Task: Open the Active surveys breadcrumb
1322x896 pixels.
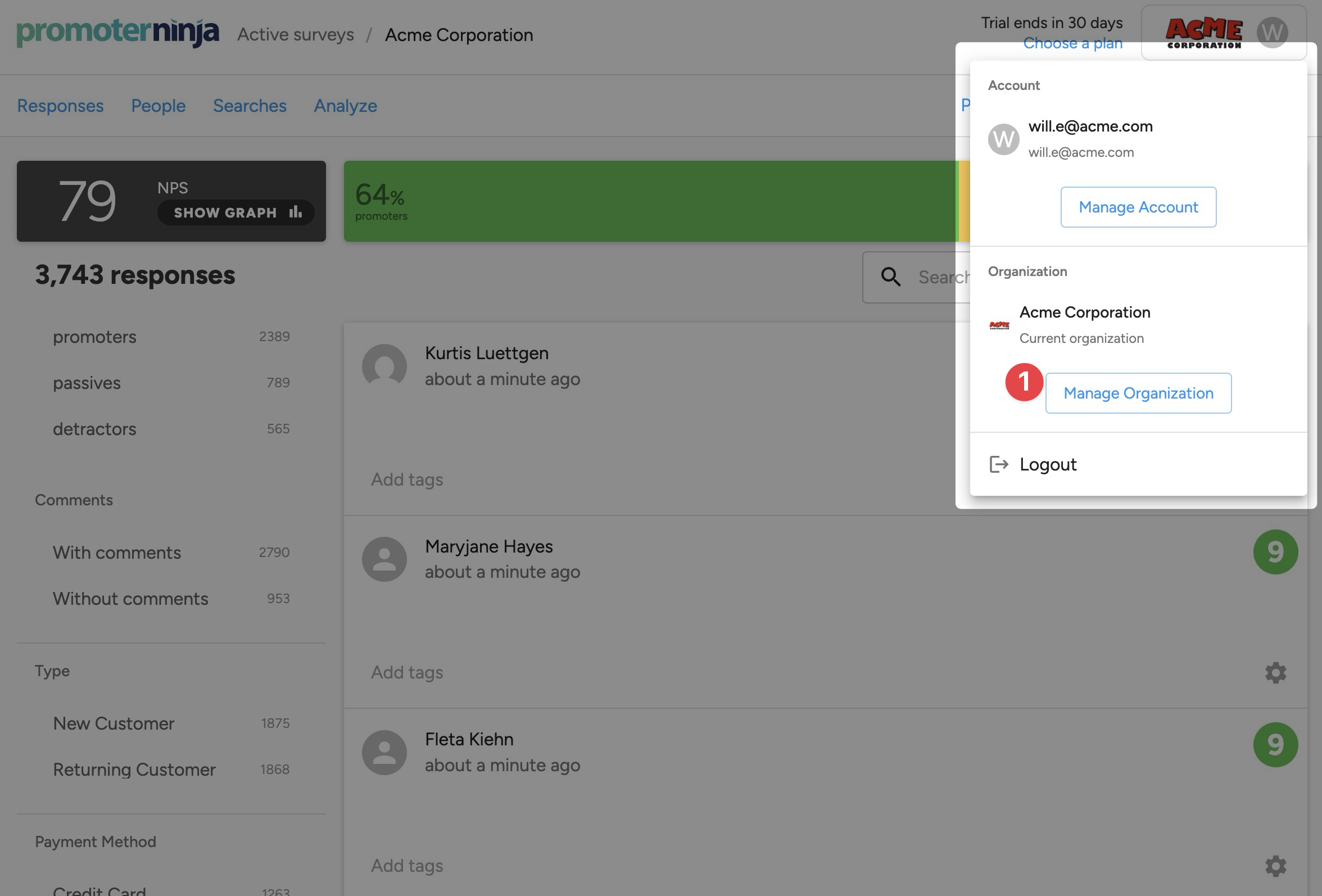Action: click(295, 35)
